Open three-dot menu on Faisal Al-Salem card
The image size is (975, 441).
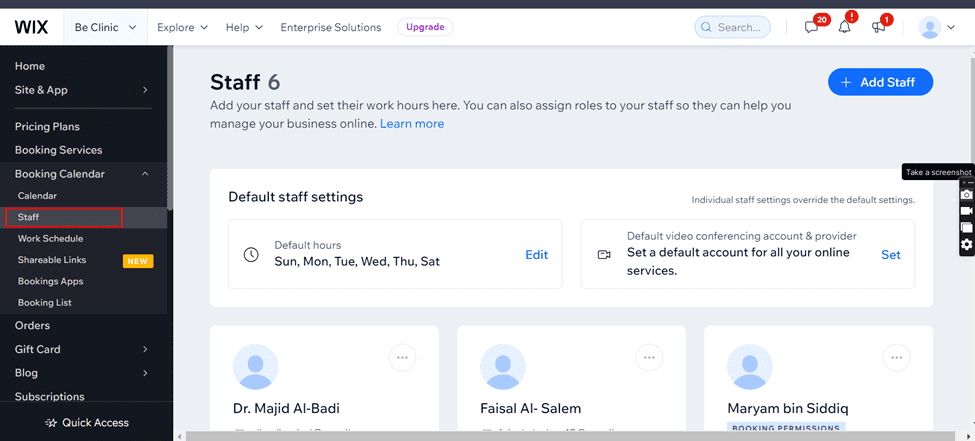(x=649, y=358)
